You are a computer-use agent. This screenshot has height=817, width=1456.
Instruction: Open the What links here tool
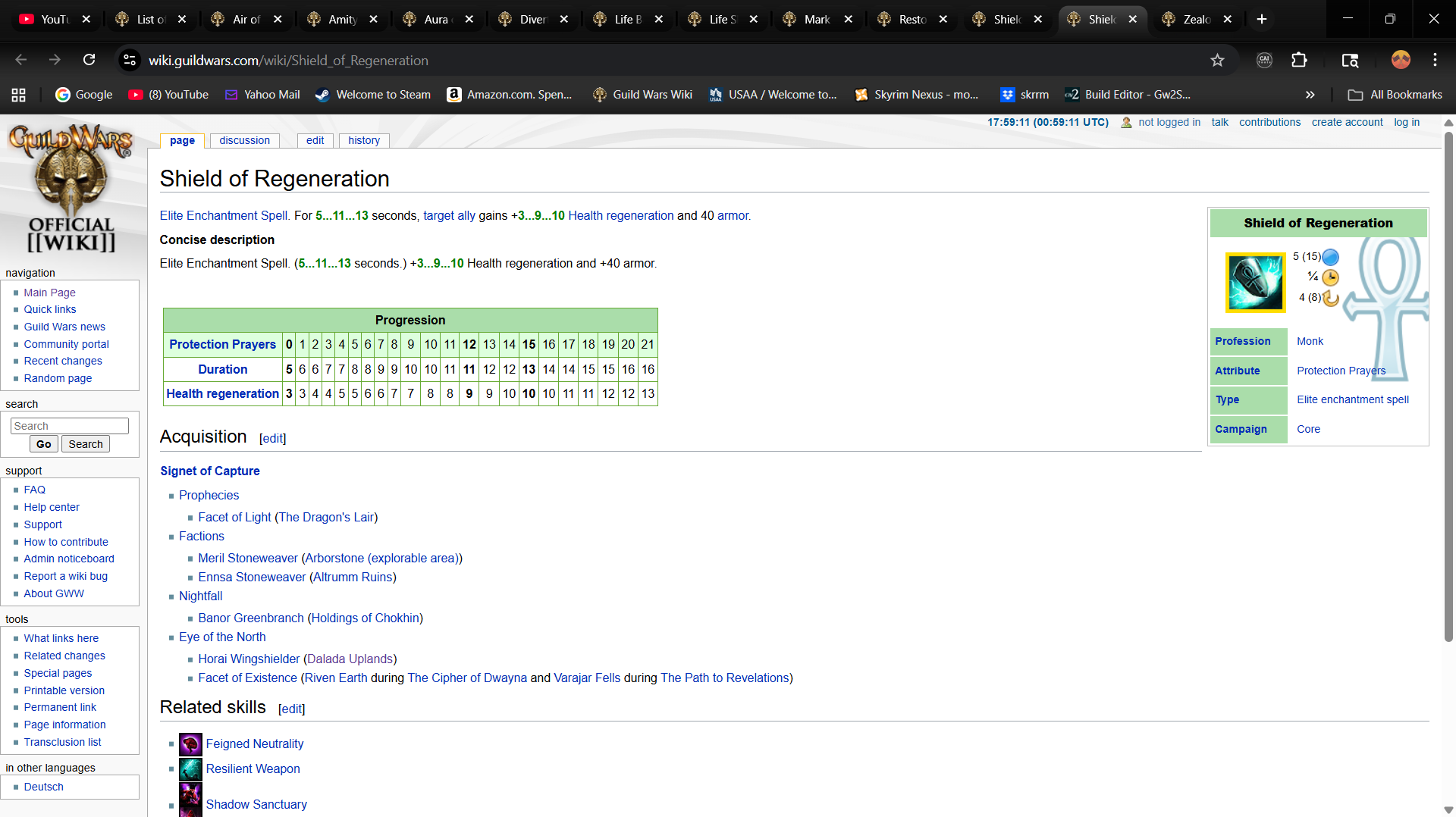(61, 638)
